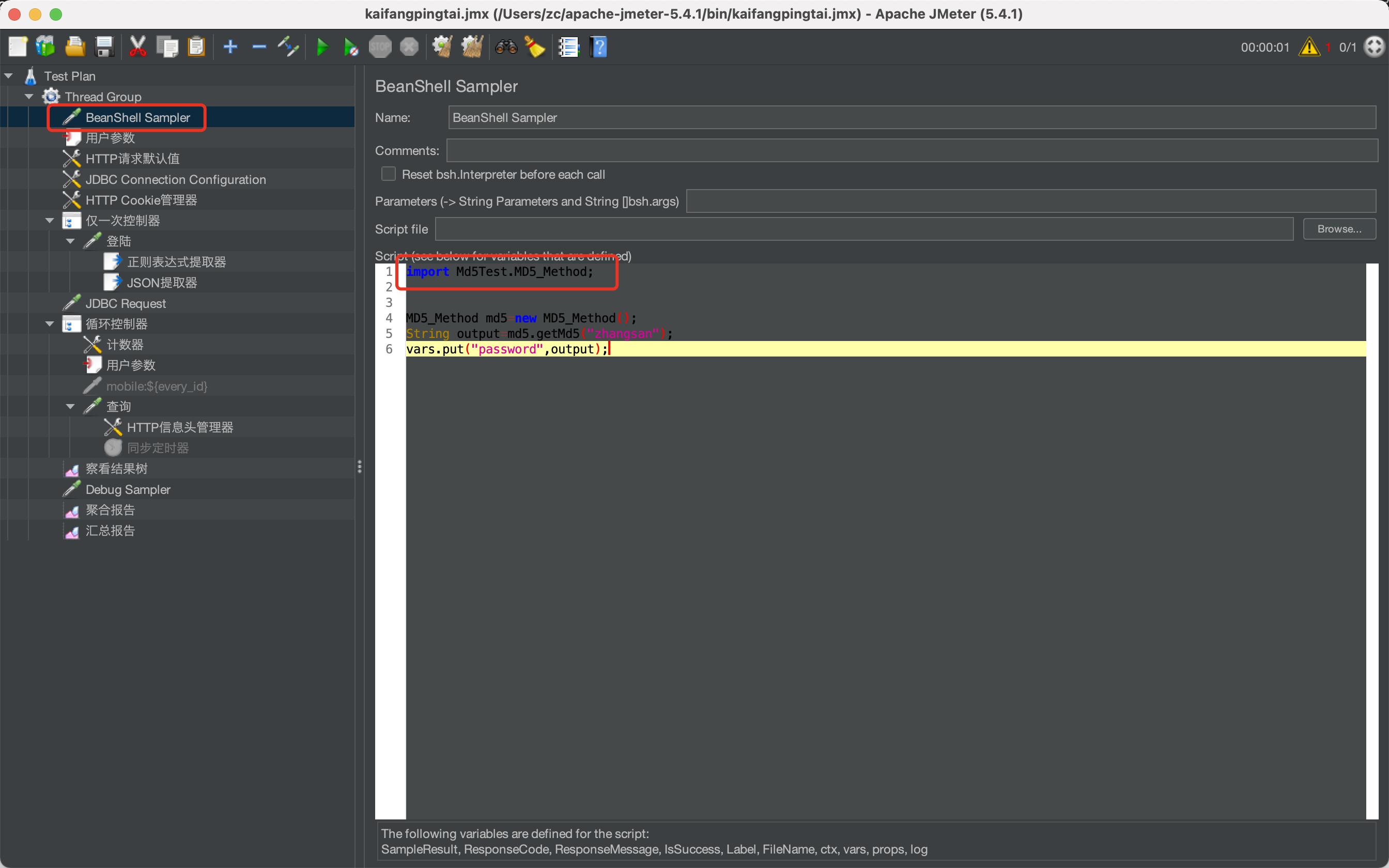Select JSON提取器 element
This screenshot has width=1389, height=868.
pyautogui.click(x=162, y=283)
